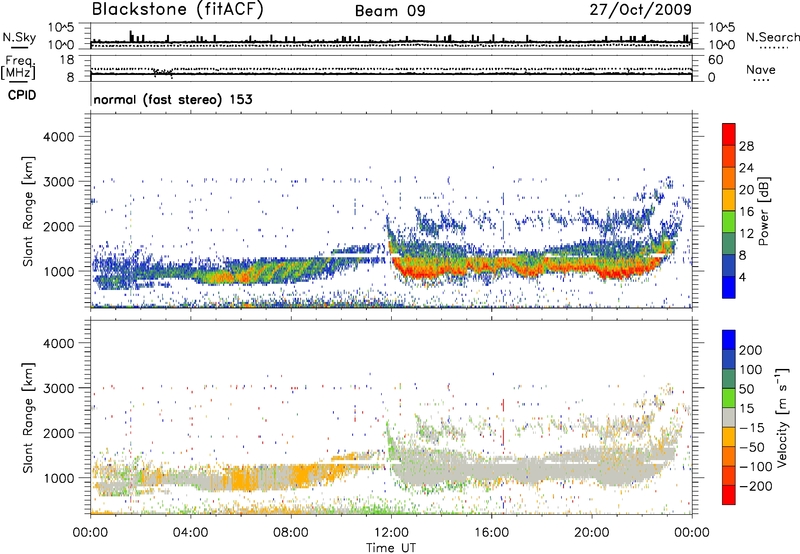Click the 'Freq. [MHz]' axis label
Screen dimensions: 800x554
(18, 68)
